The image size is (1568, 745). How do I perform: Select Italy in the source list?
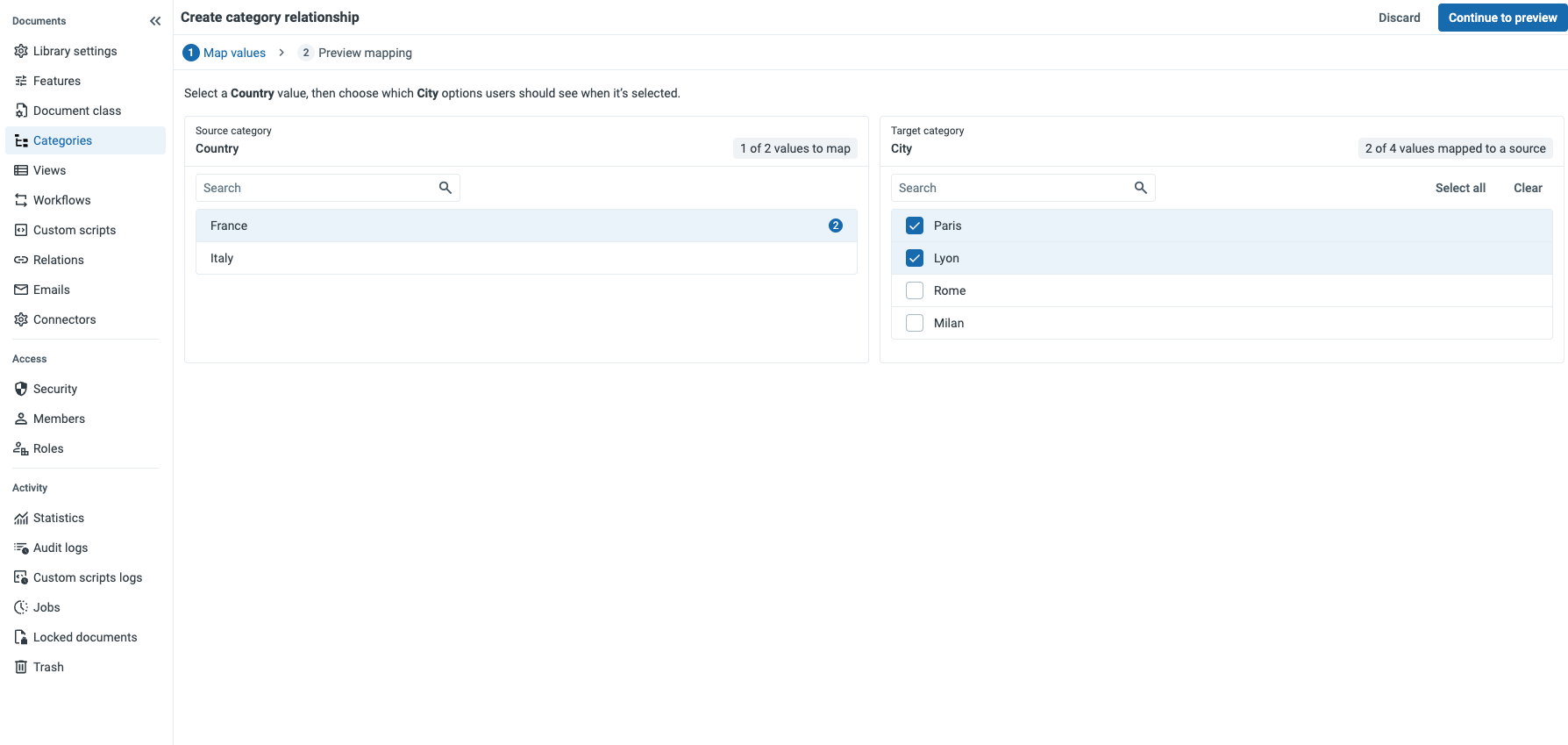[x=526, y=258]
